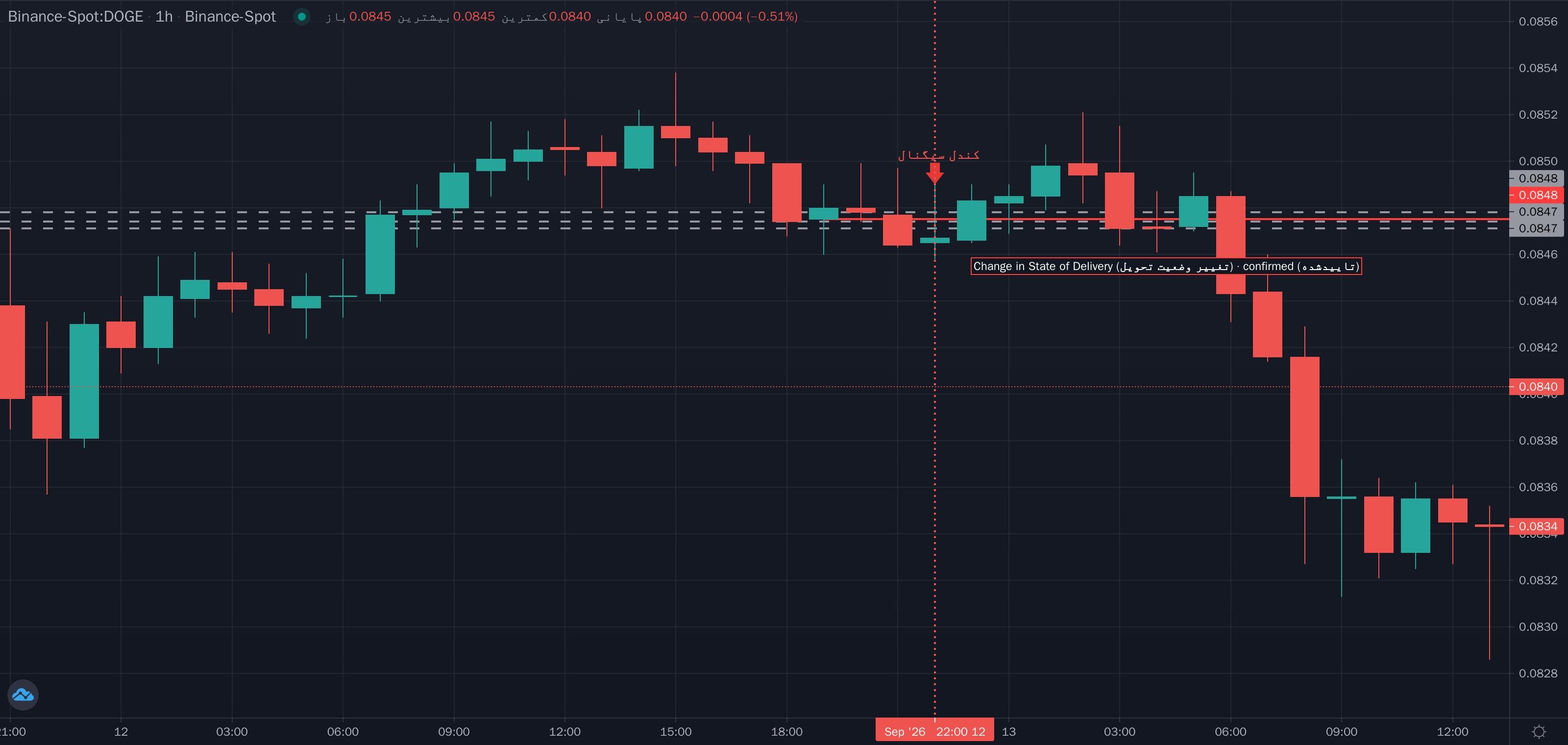This screenshot has width=1568, height=745.
Task: Click the high (بیشترین) price value 0.0845
Action: click(474, 17)
